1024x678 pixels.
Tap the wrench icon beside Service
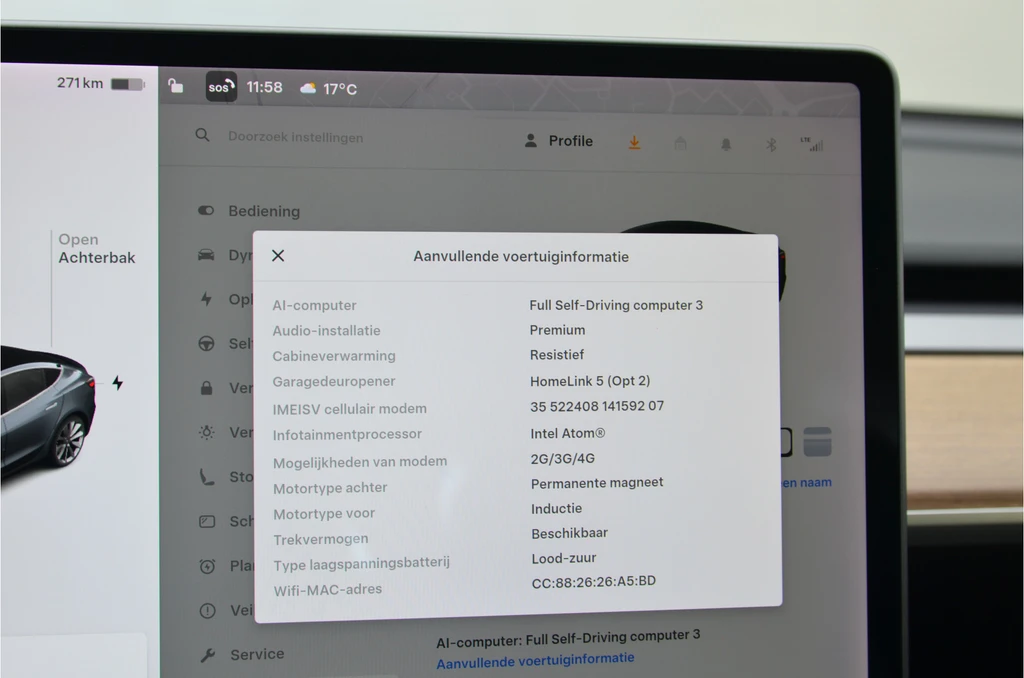208,654
